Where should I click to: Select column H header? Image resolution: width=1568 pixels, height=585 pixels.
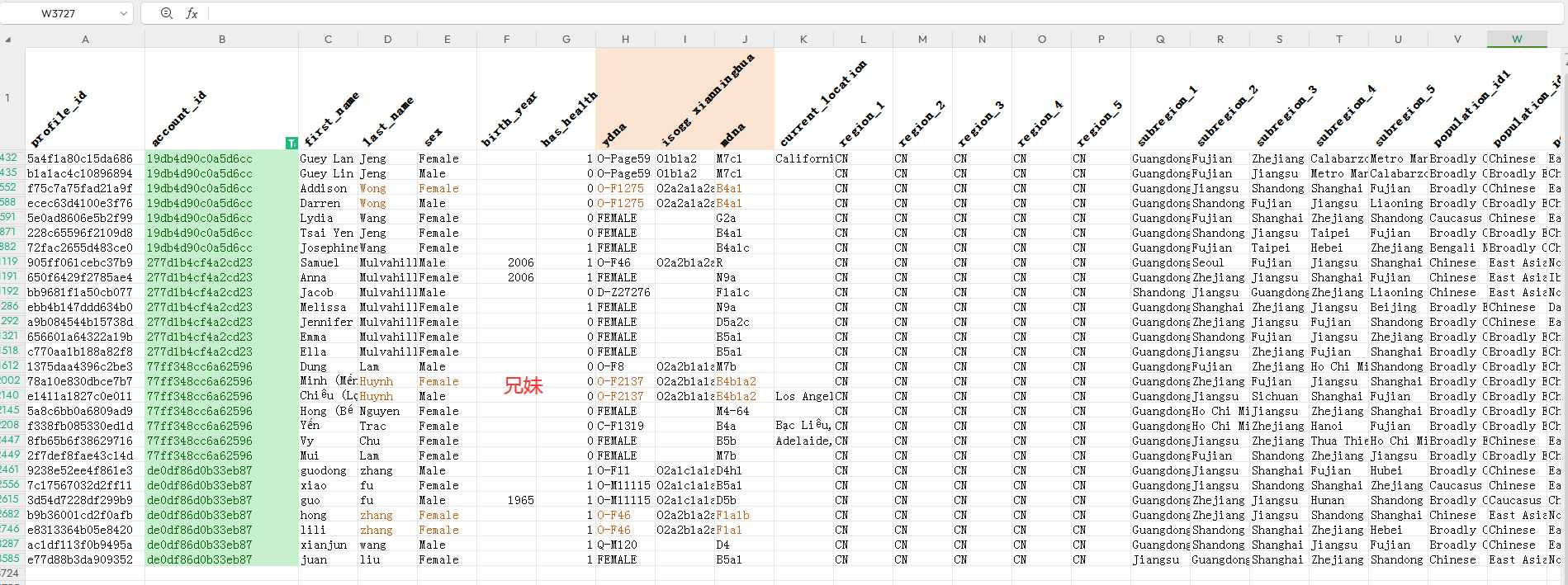pos(625,39)
